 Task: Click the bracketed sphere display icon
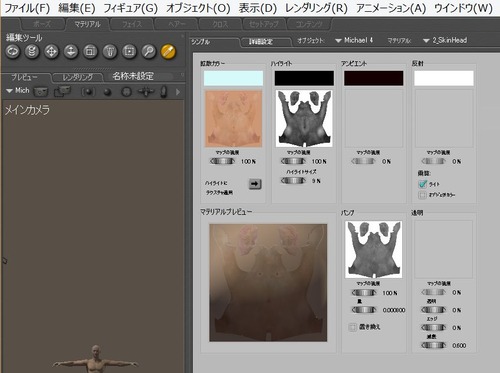click(88, 92)
